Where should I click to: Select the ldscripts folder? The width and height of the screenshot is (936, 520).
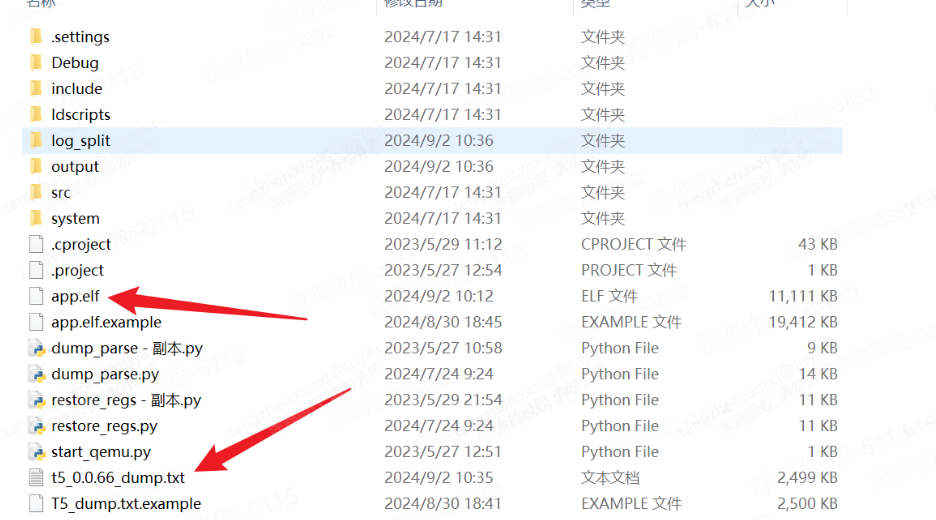(80, 115)
